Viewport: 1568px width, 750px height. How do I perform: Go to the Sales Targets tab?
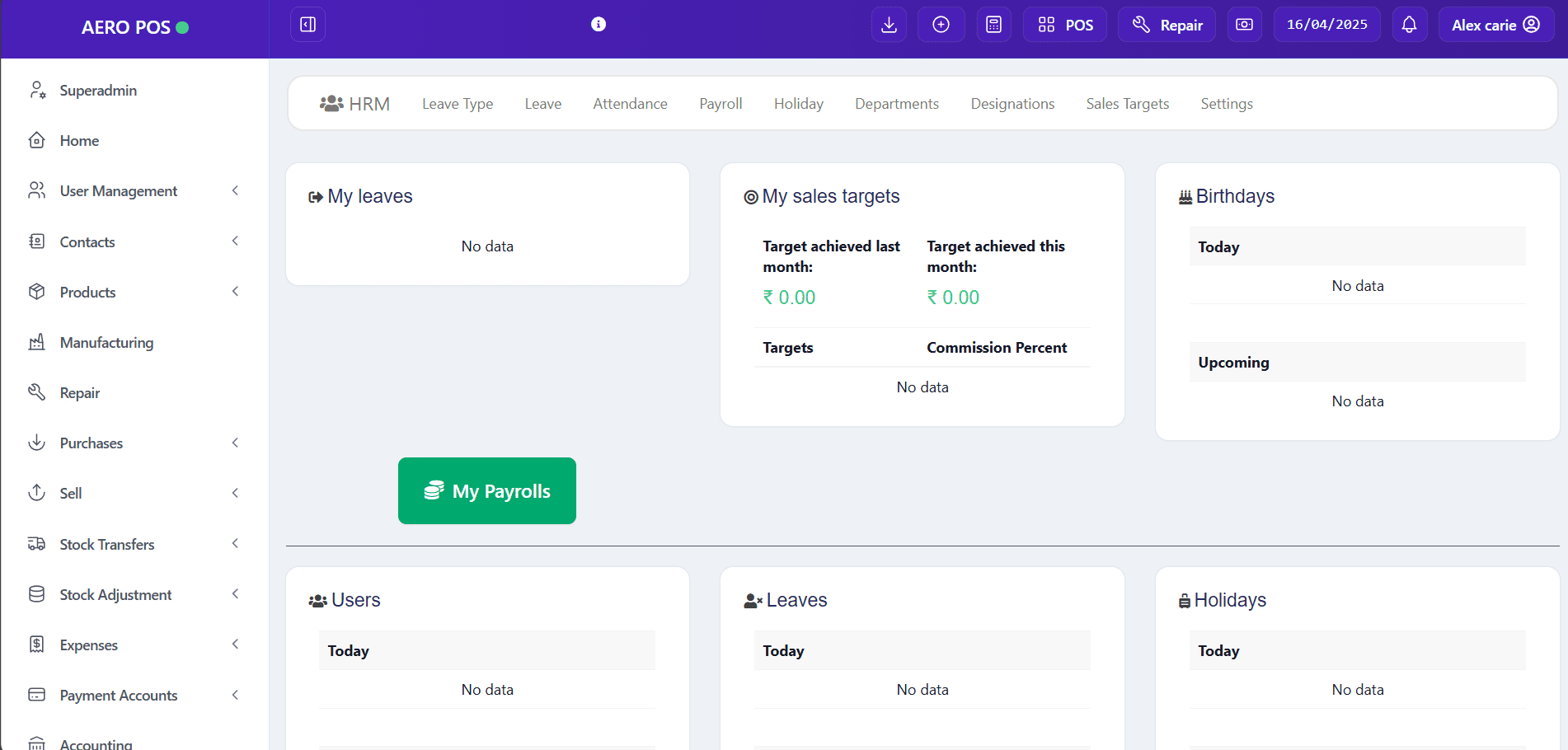pyautogui.click(x=1127, y=104)
